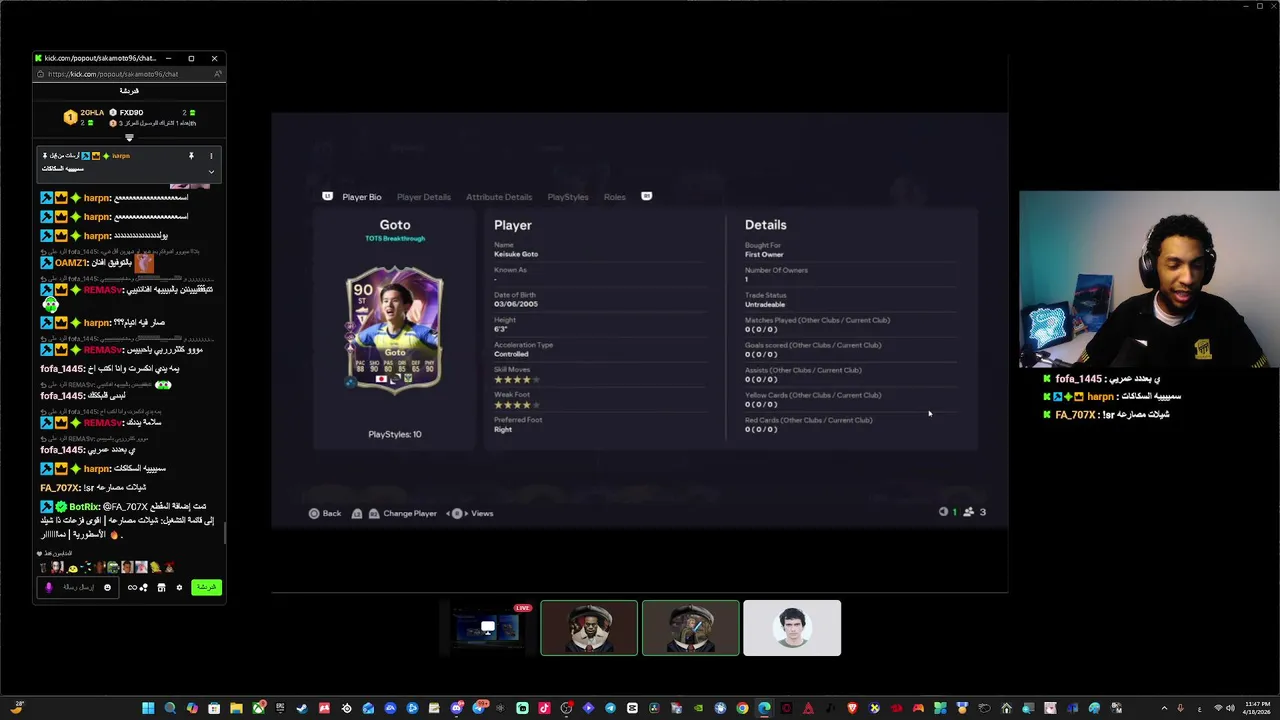Viewport: 1280px width, 720px height.
Task: Open the chat shop icon
Action: (x=161, y=587)
